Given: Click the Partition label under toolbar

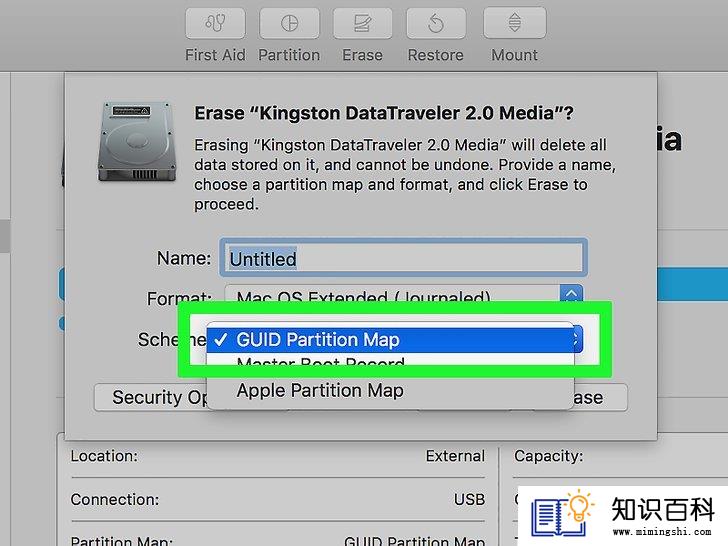Looking at the screenshot, I should 289,55.
